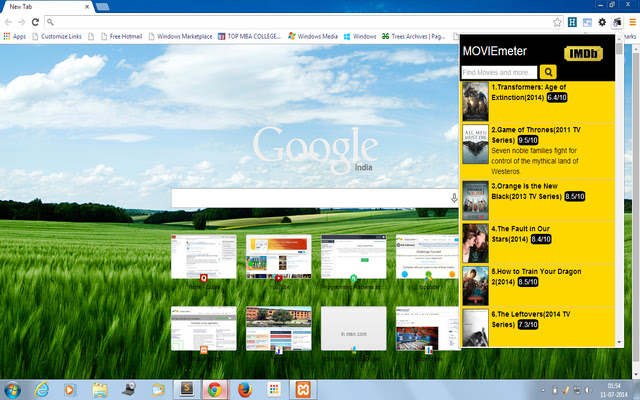
Task: Click the 6.The Leftovers title
Action: coord(531,319)
